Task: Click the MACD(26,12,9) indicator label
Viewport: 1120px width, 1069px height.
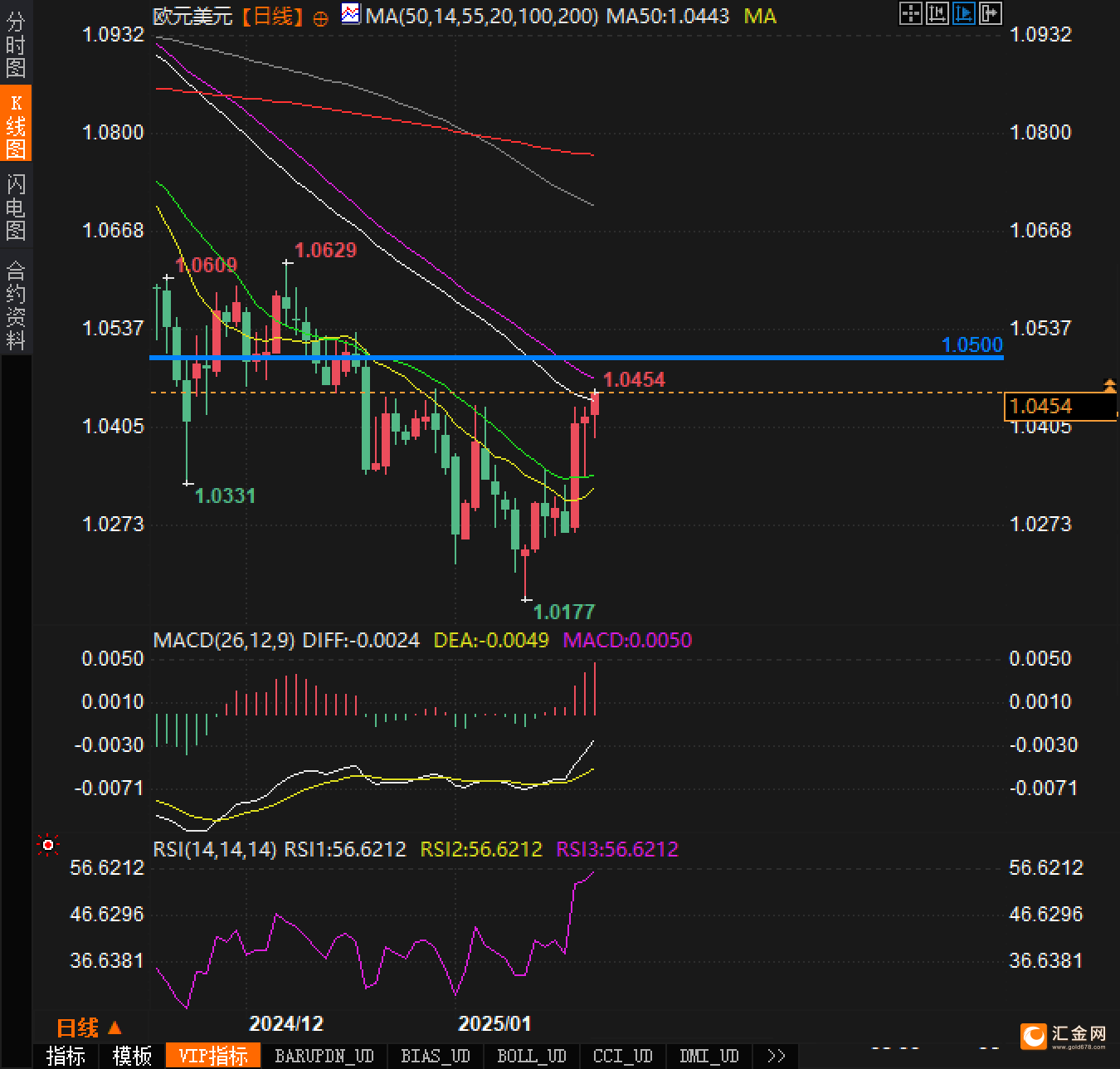Action: pyautogui.click(x=224, y=640)
